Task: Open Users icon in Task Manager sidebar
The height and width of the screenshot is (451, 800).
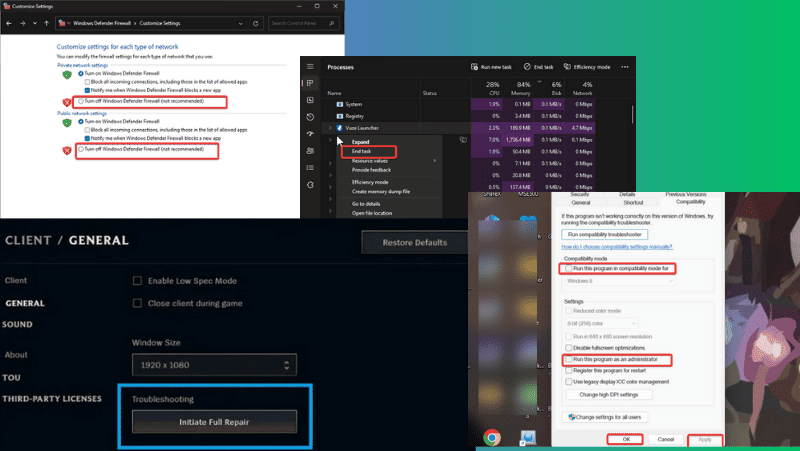Action: pyautogui.click(x=310, y=151)
